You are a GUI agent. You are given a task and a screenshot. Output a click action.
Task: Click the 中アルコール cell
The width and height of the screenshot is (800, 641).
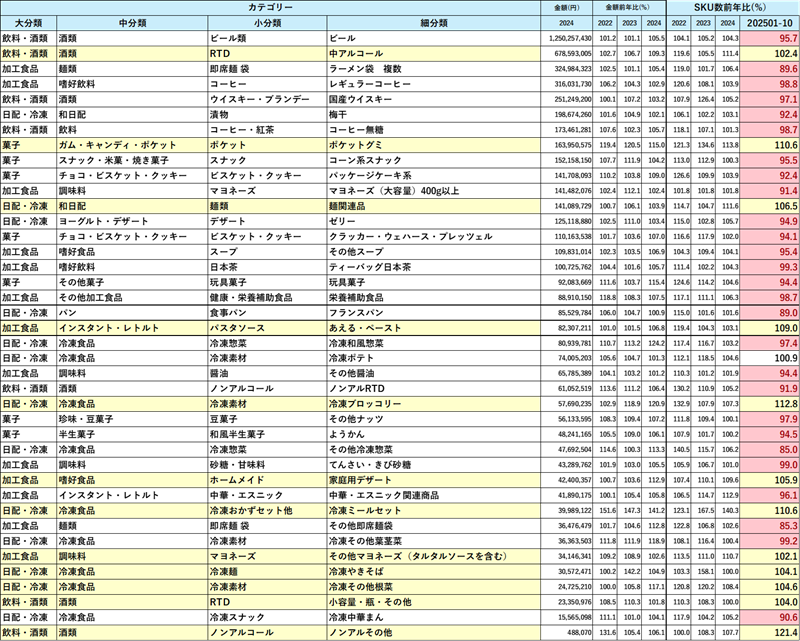(433, 53)
